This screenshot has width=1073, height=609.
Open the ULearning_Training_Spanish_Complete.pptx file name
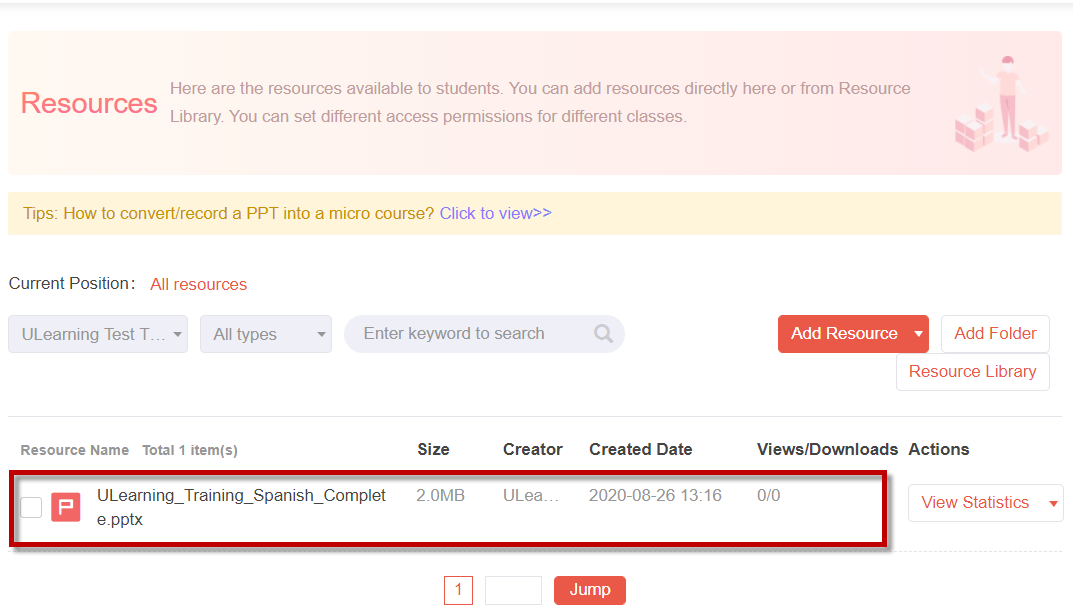tap(242, 507)
